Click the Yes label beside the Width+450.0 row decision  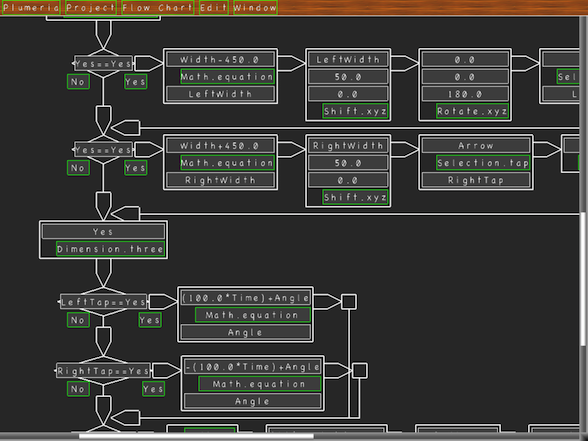(135, 168)
